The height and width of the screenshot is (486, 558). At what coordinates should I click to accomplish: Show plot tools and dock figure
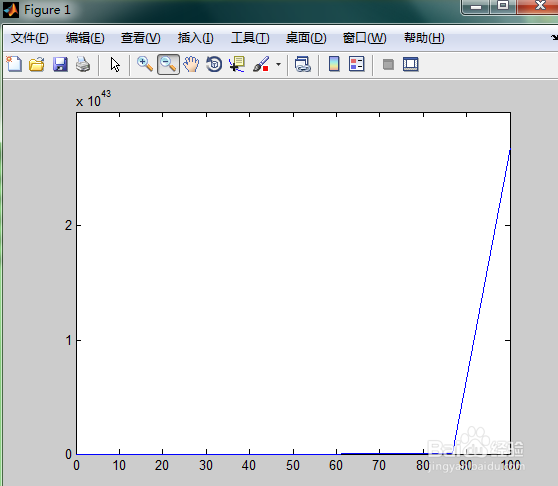[x=411, y=64]
